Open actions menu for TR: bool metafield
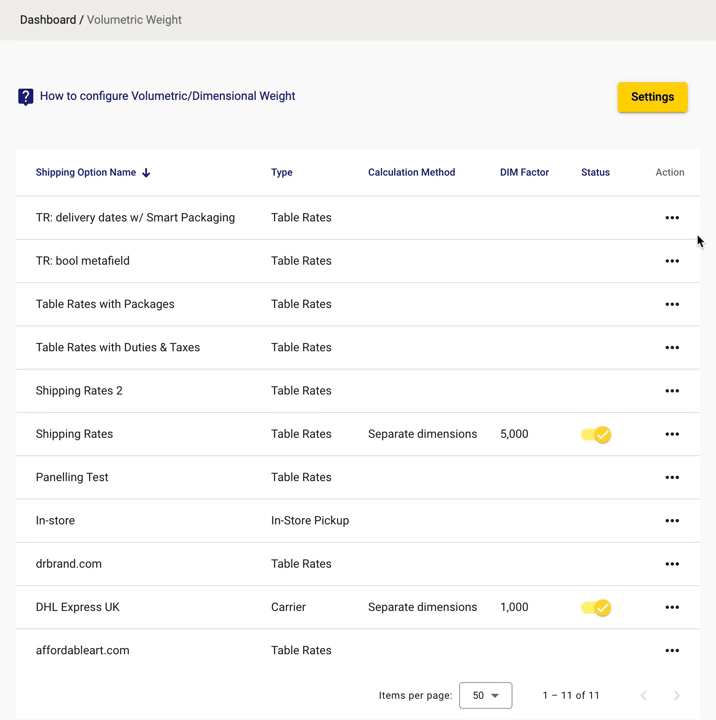The width and height of the screenshot is (716, 720). (672, 261)
